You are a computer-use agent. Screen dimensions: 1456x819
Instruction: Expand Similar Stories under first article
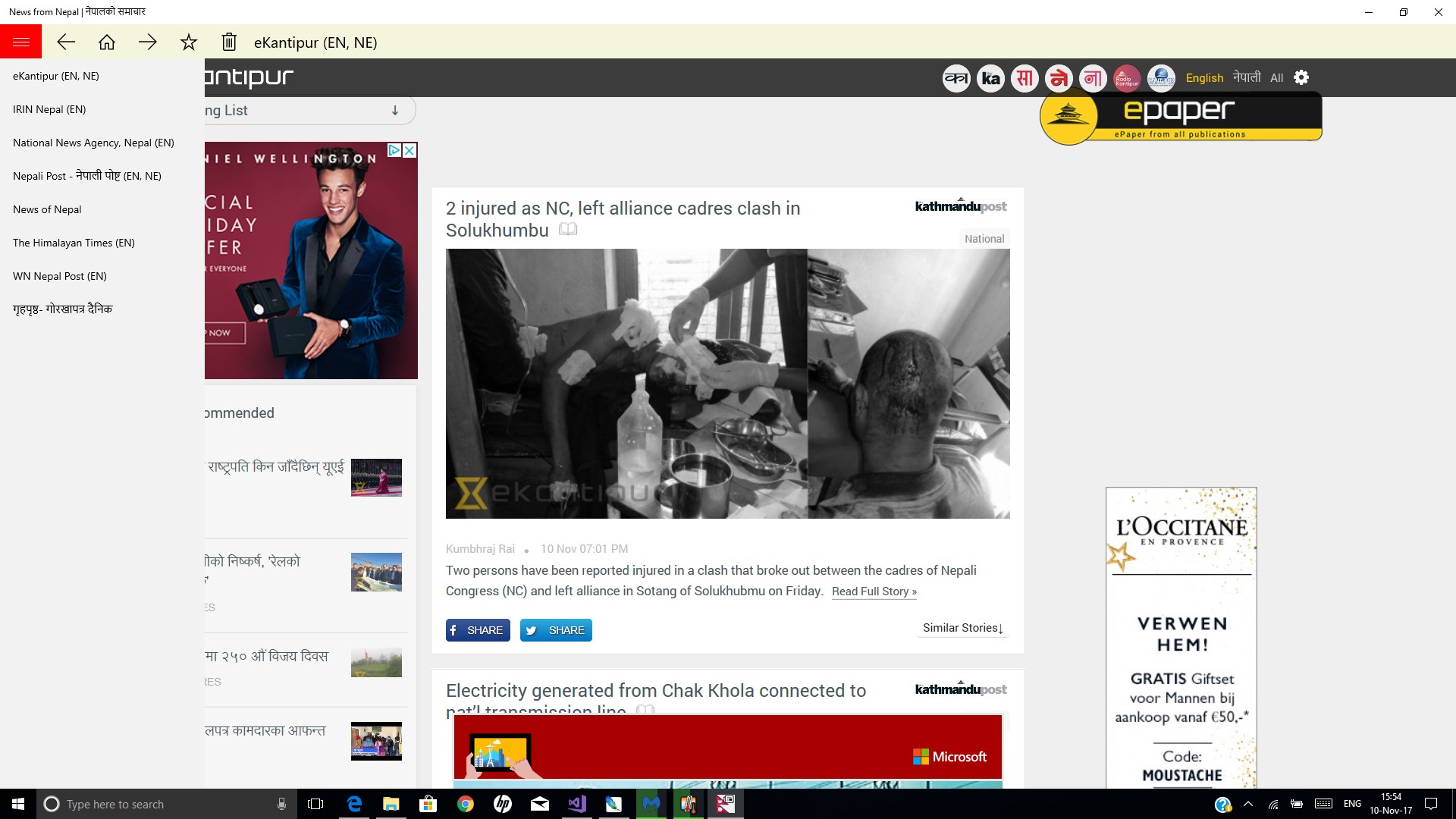click(x=962, y=628)
